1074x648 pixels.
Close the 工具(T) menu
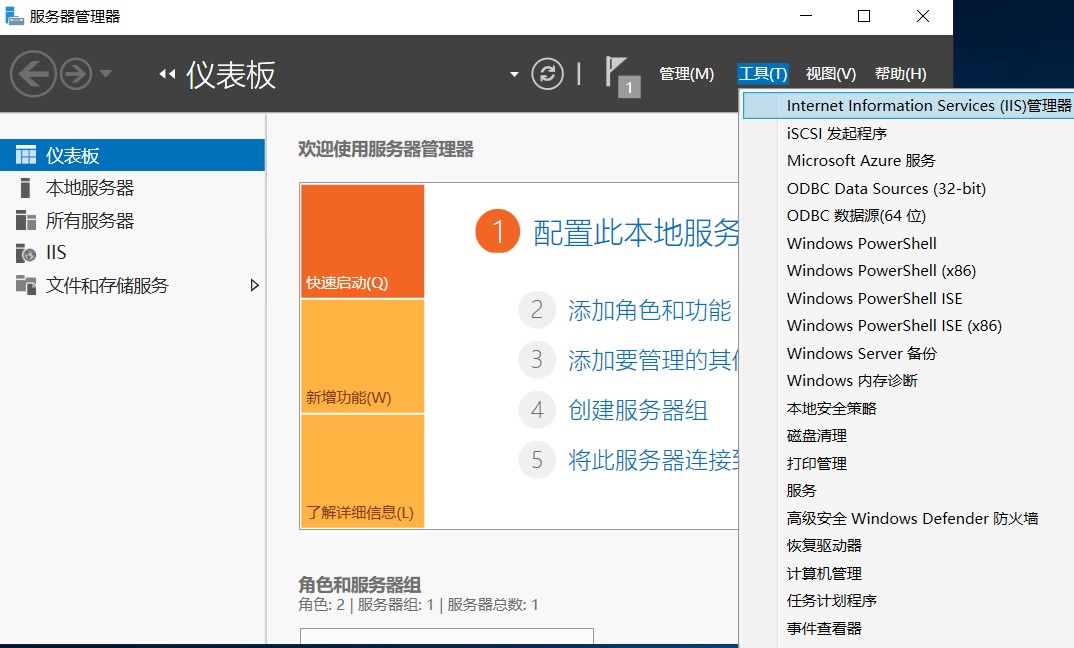(x=763, y=74)
